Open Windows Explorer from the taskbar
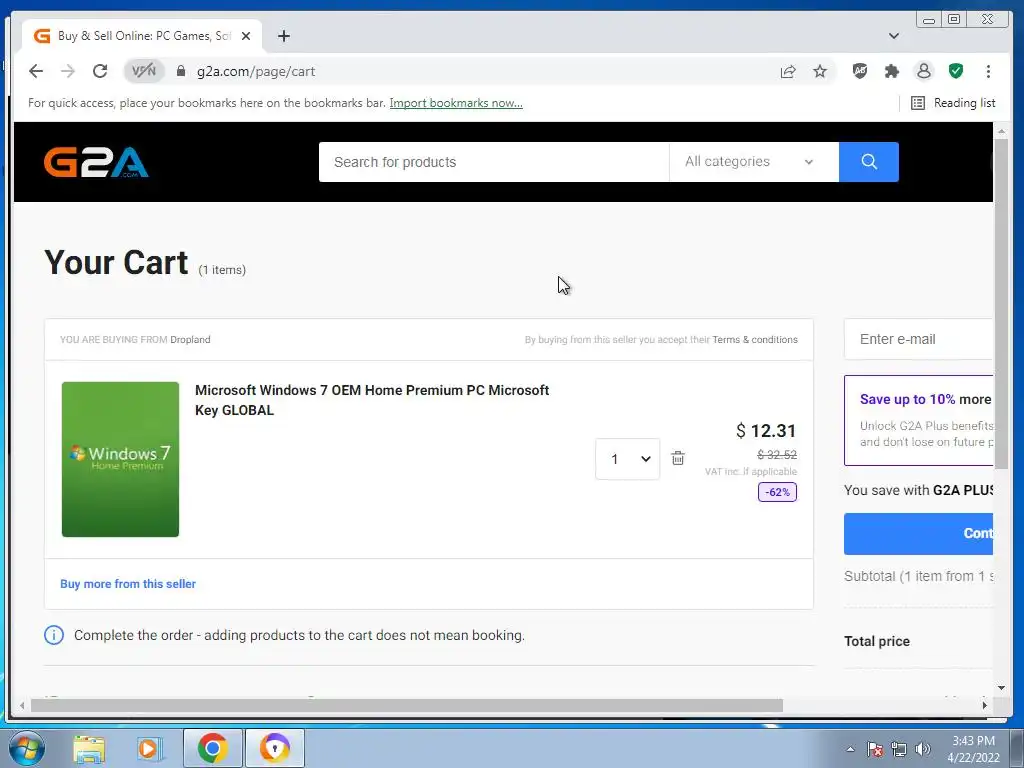This screenshot has width=1024, height=768. pos(89,748)
